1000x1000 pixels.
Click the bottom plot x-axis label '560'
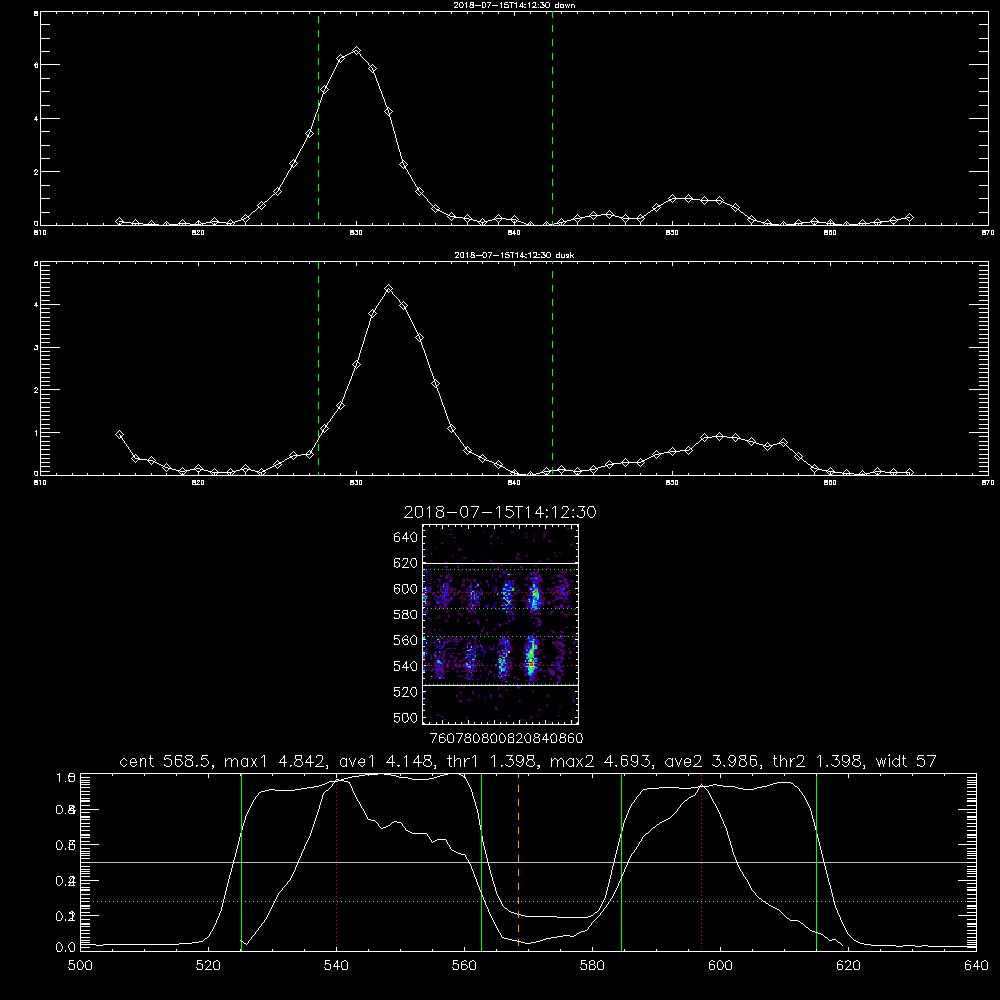click(464, 965)
